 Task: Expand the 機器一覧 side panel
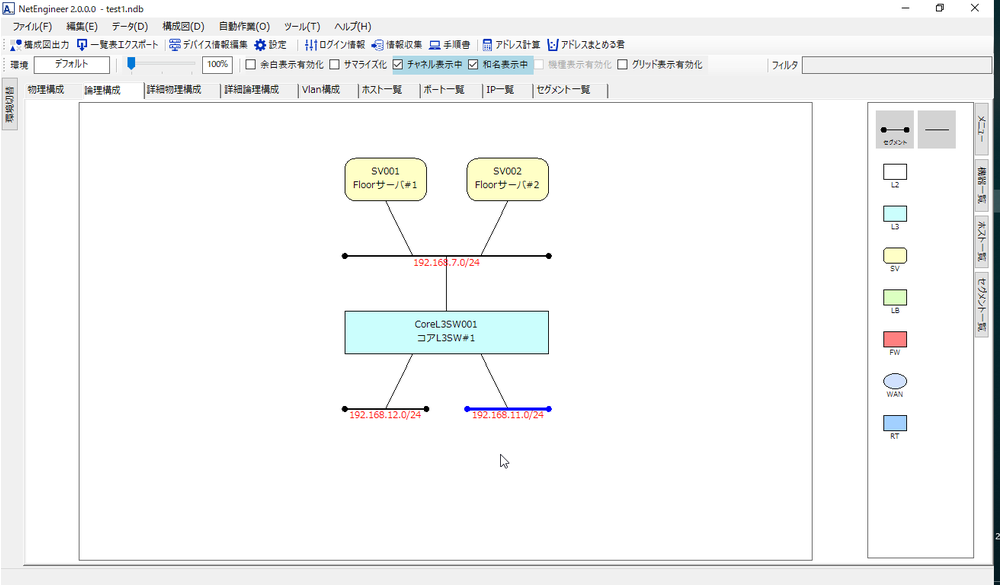pyautogui.click(x=981, y=186)
